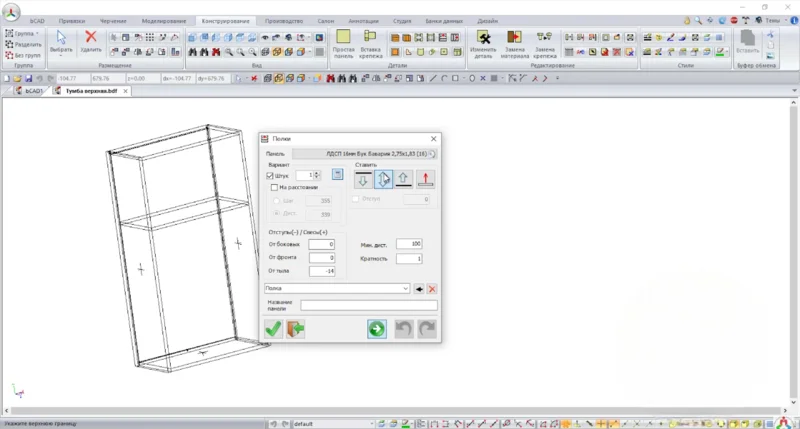
Task: Click the Вставка крепежа fastener icon
Action: [370, 41]
